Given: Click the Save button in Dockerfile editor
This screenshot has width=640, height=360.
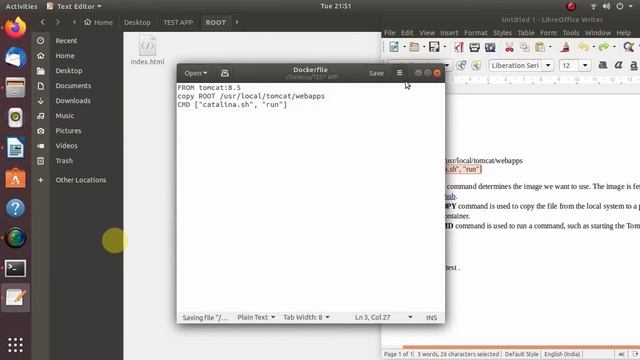Looking at the screenshot, I should point(376,73).
